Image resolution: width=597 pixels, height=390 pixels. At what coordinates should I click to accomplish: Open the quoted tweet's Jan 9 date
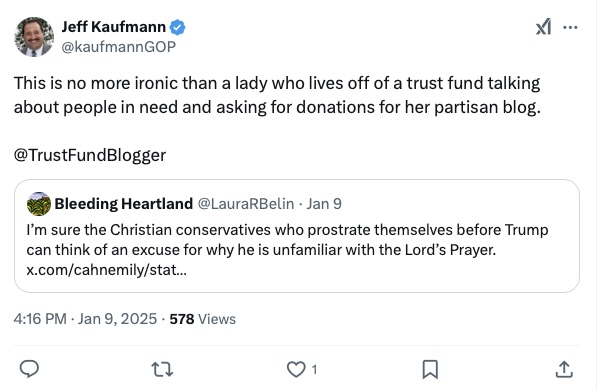coord(324,204)
